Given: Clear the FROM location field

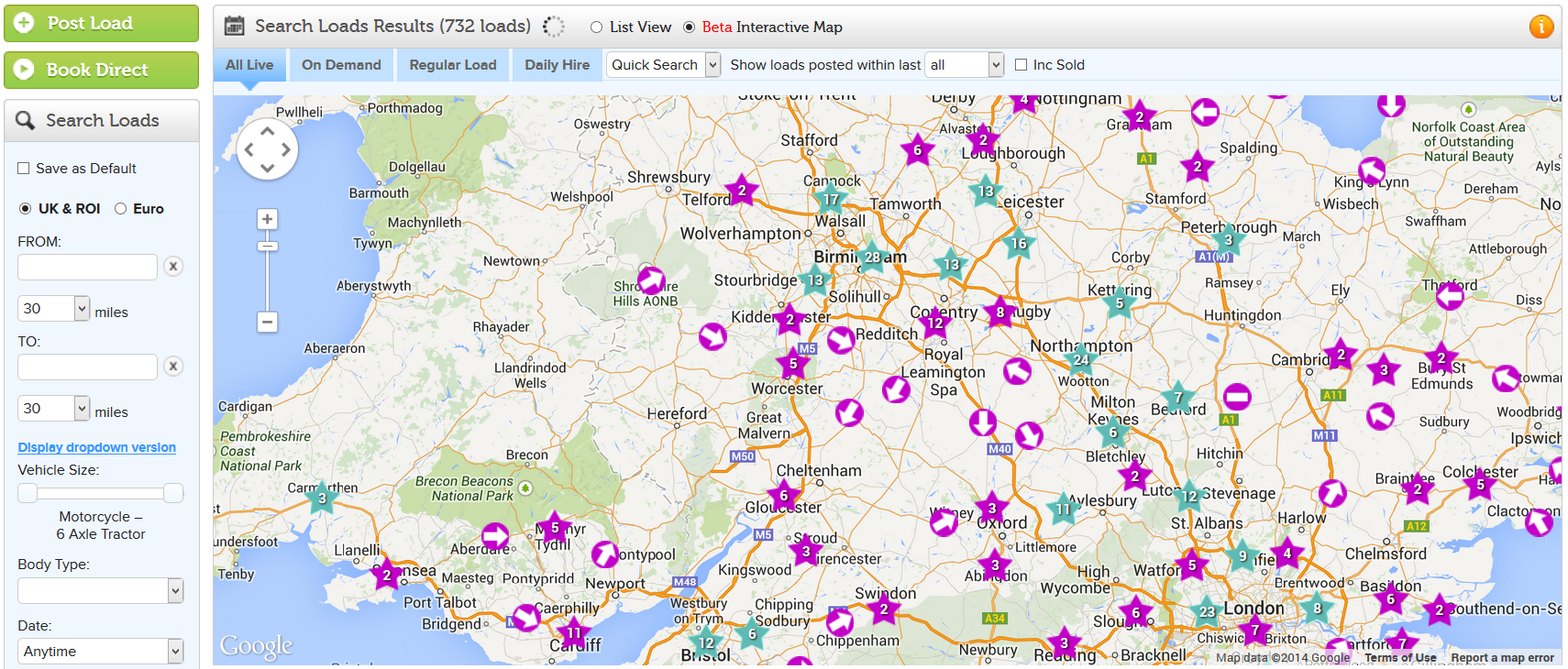Looking at the screenshot, I should (x=172, y=267).
